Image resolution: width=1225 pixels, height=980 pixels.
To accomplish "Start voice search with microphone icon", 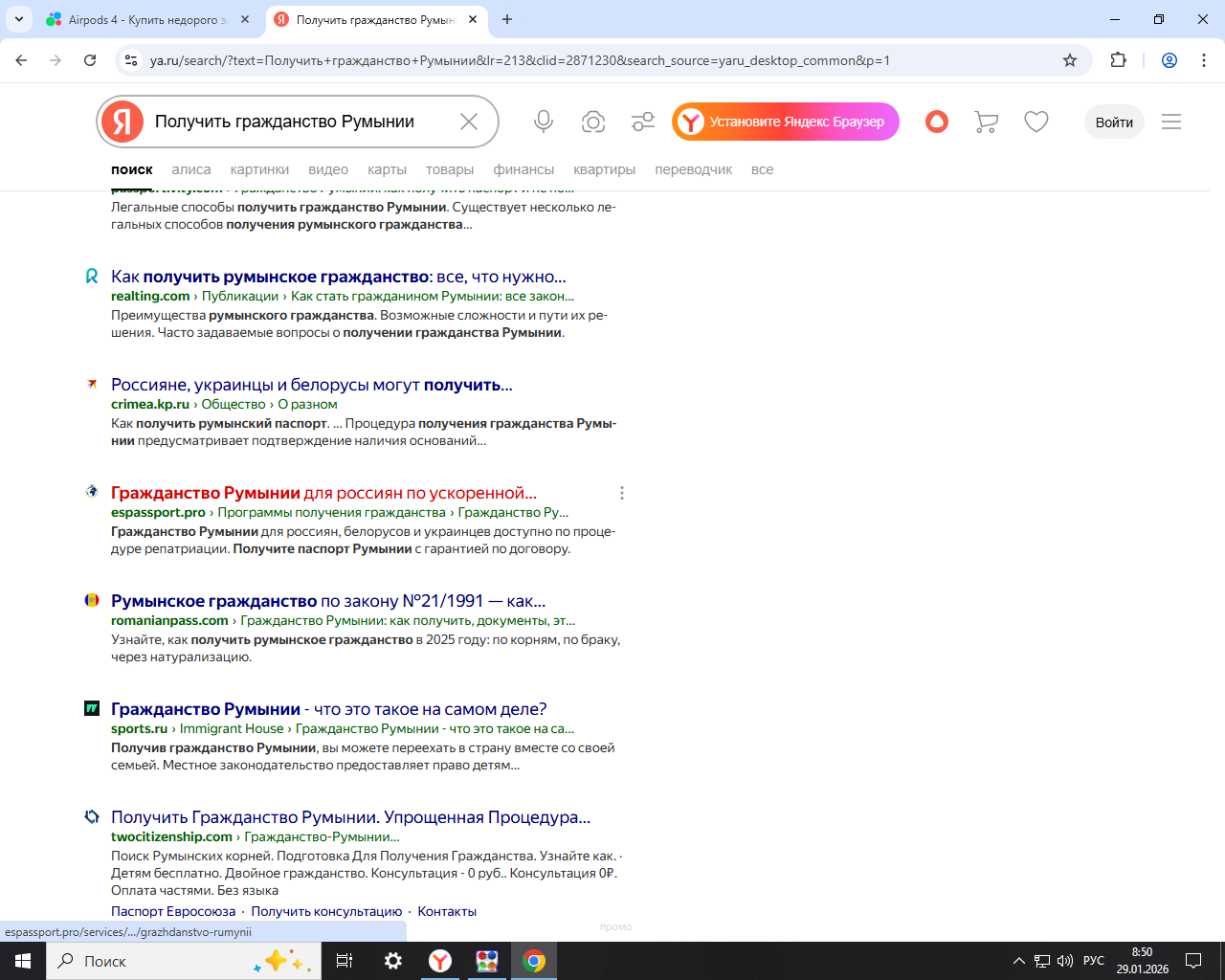I will 544,122.
